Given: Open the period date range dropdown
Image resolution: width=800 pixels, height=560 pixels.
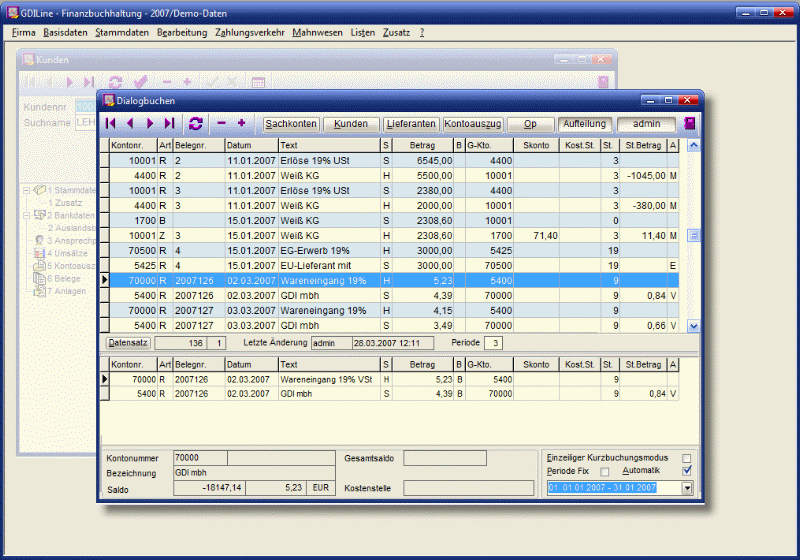Looking at the screenshot, I should [686, 488].
